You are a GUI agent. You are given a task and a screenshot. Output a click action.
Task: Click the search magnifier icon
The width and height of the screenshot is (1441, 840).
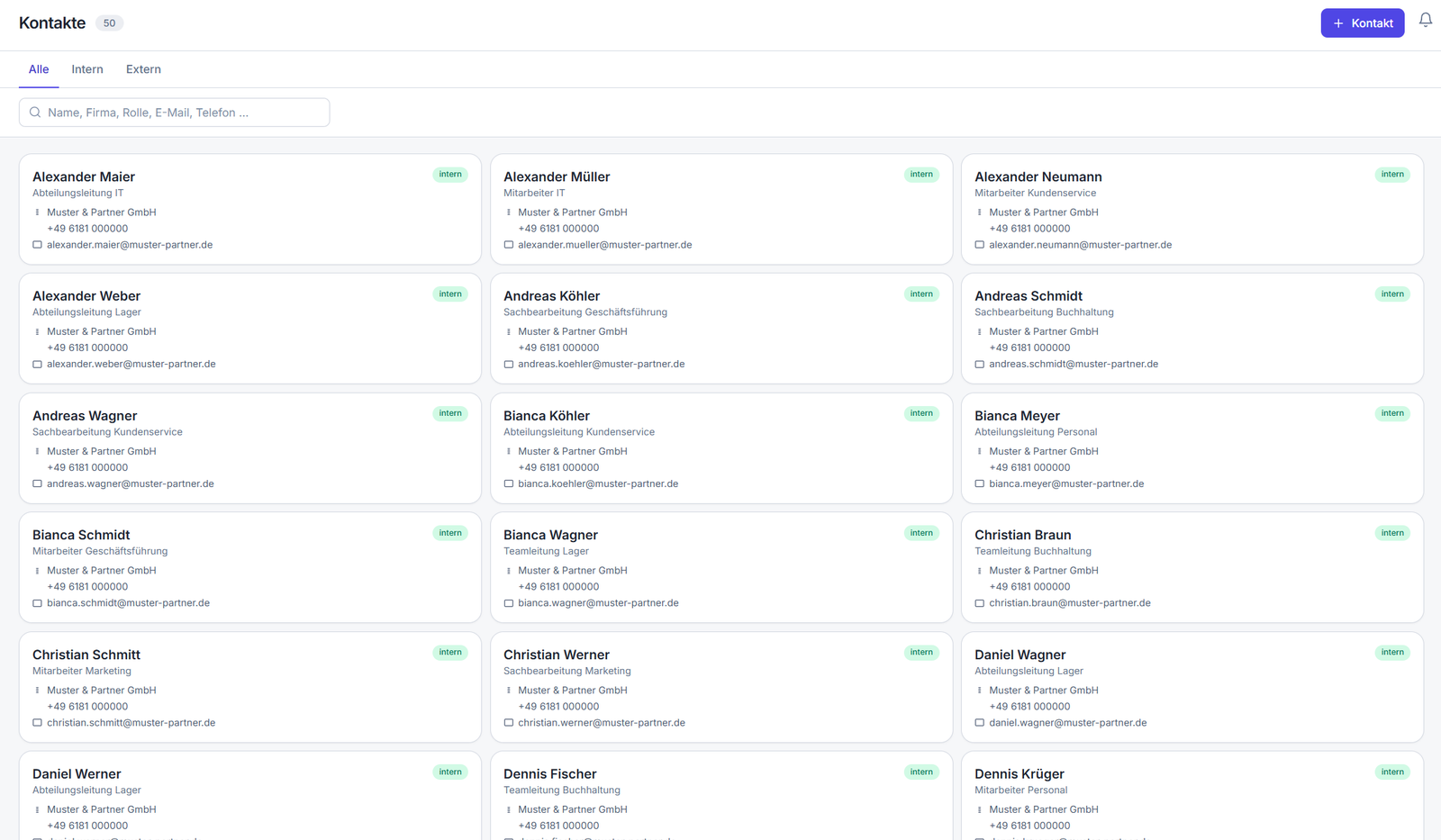[x=35, y=113]
